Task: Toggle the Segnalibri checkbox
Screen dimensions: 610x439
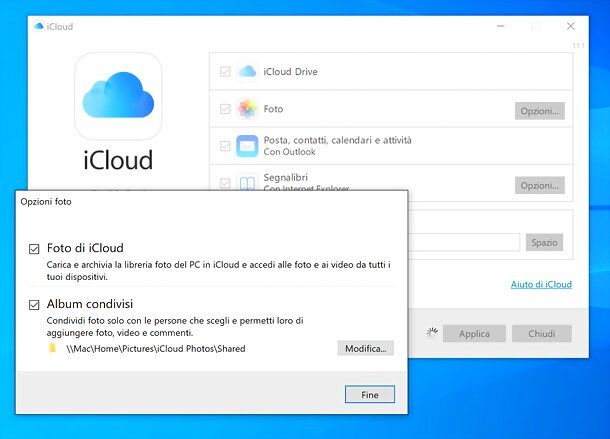Action: pos(225,183)
